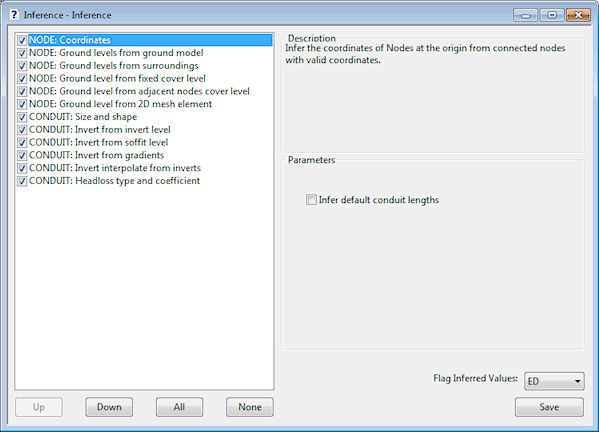Toggle CONDUIT: Size and shape checkbox
Image resolution: width=599 pixels, height=432 pixels.
22,117
